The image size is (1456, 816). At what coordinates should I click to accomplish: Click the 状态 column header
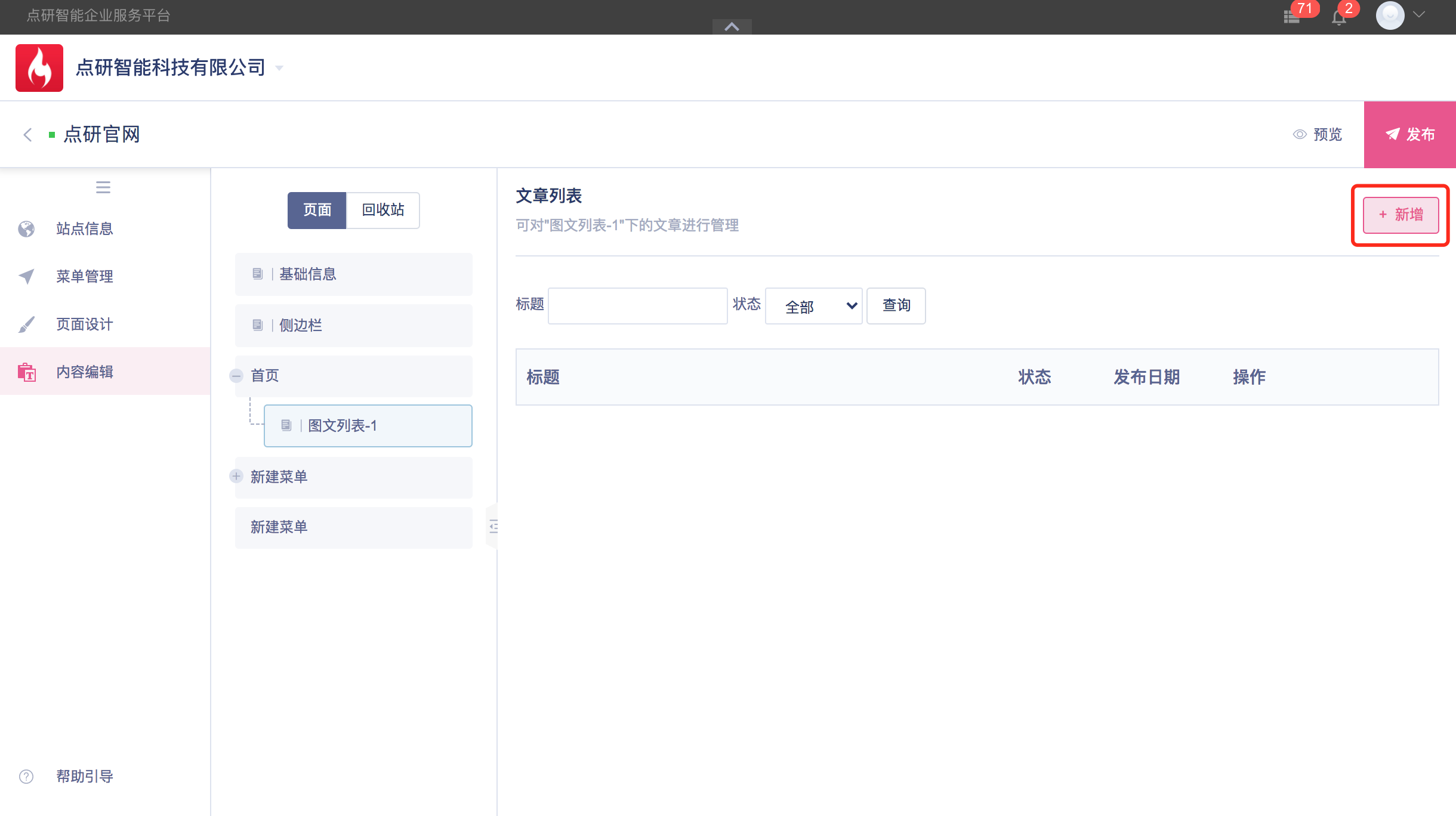coord(1034,377)
